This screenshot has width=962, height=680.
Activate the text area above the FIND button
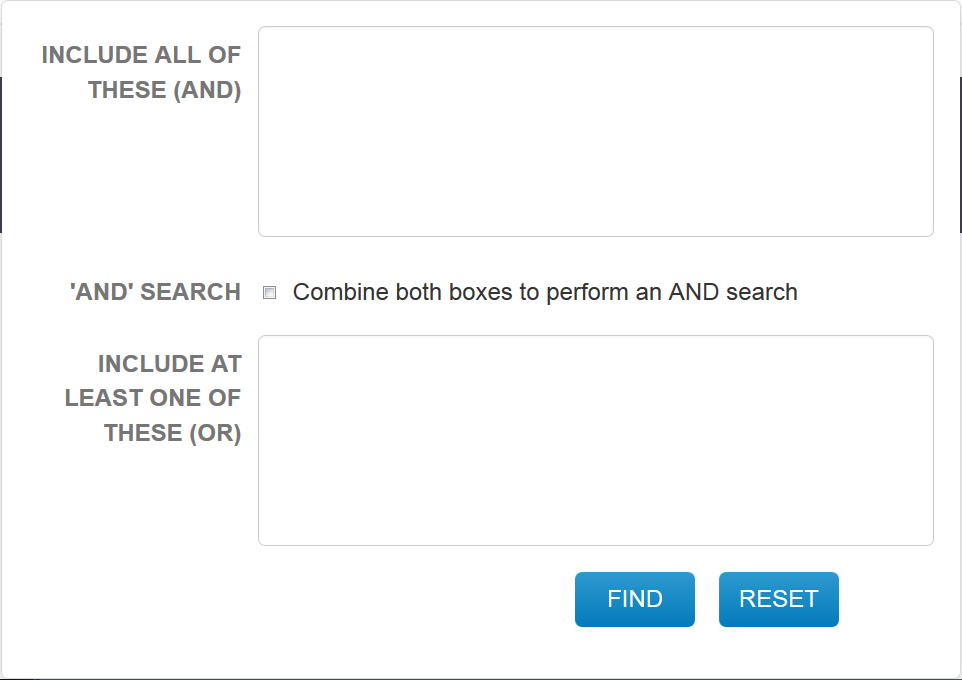(x=595, y=440)
